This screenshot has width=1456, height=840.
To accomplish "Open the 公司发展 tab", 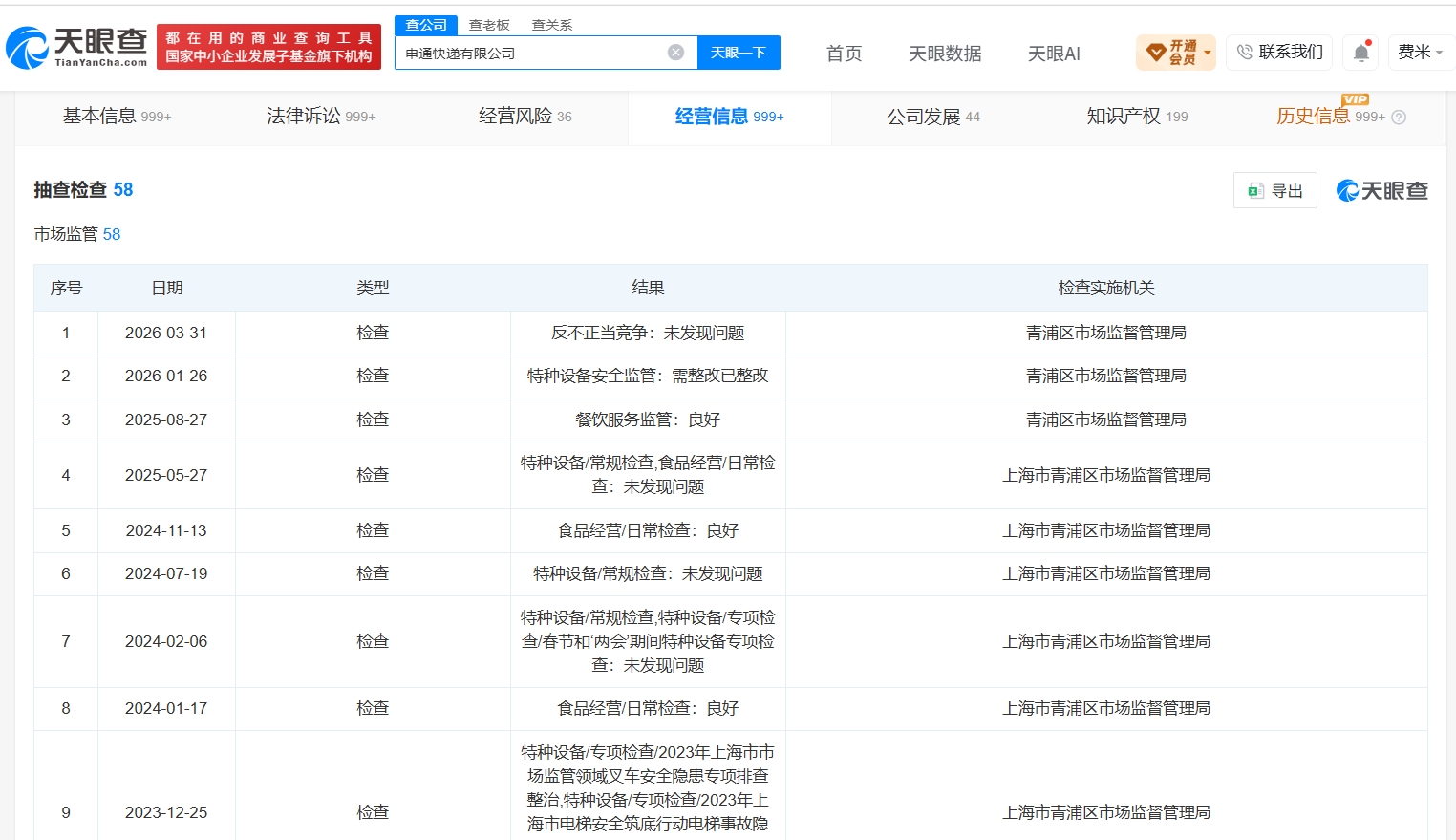I will click(x=933, y=117).
